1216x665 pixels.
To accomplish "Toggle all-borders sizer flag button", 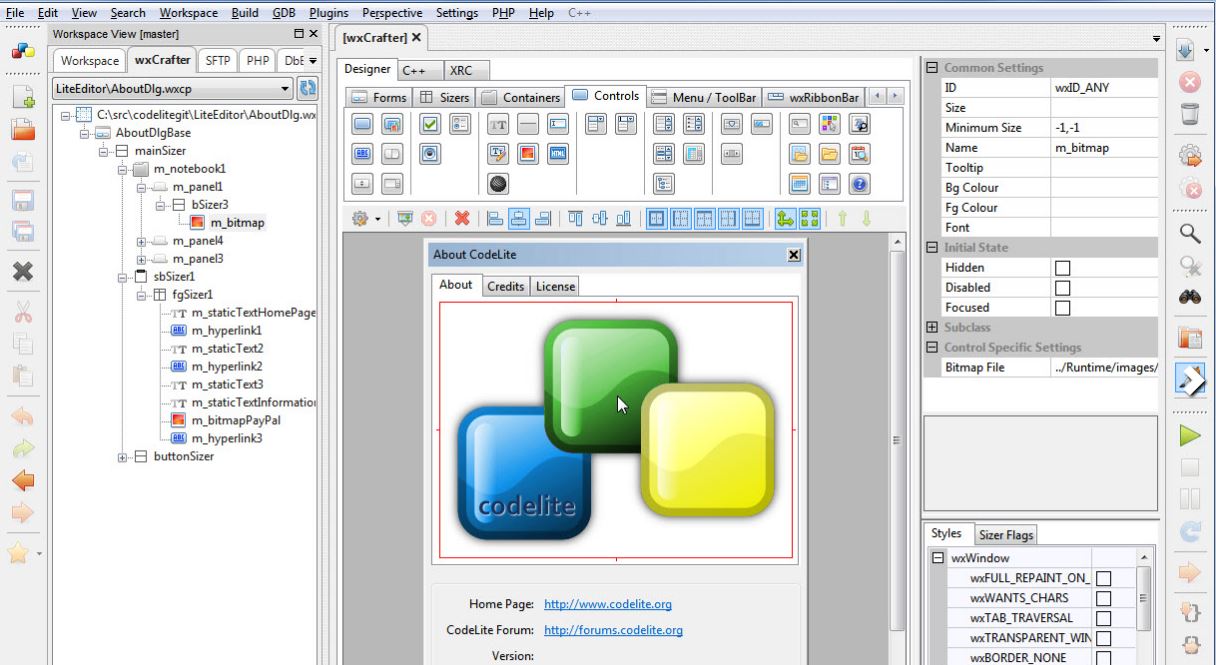I will (656, 218).
